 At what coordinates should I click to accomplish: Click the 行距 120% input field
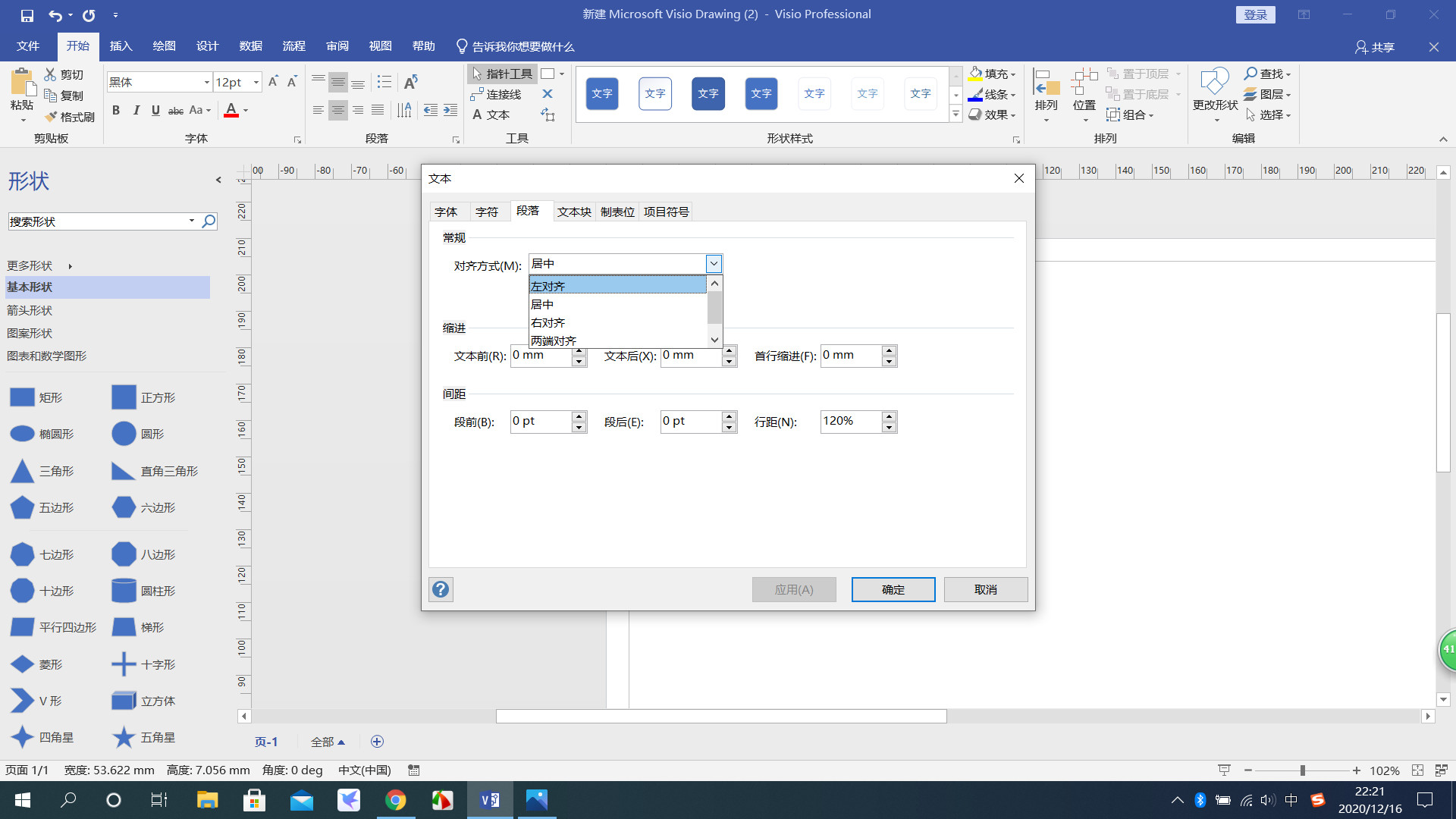(850, 421)
